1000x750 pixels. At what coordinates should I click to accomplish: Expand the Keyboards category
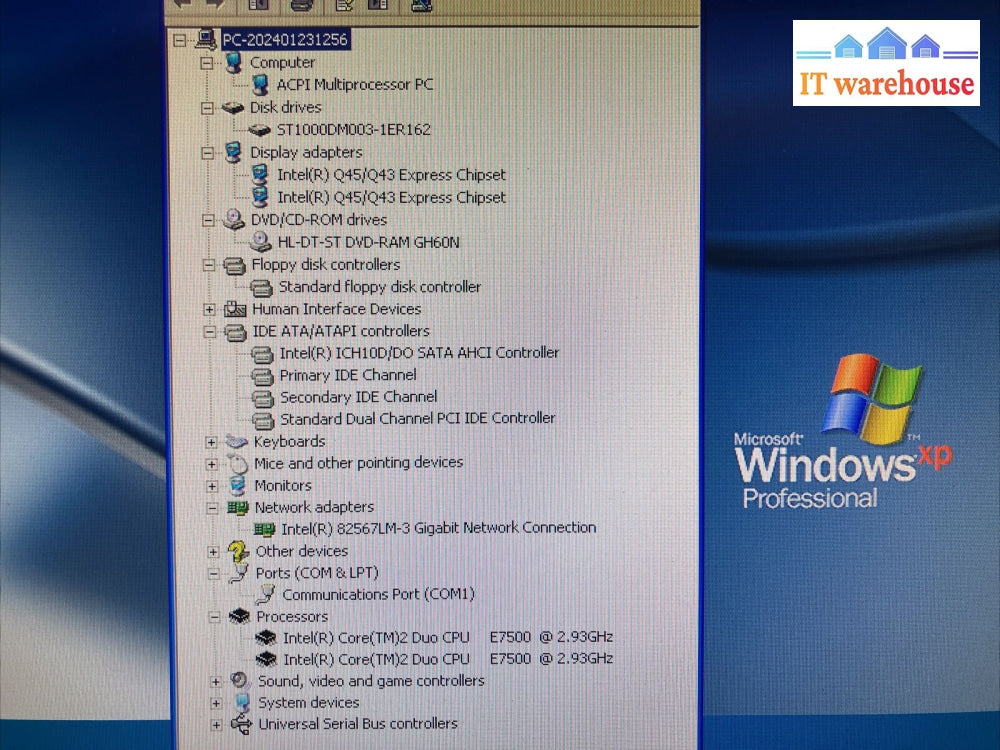tap(211, 442)
